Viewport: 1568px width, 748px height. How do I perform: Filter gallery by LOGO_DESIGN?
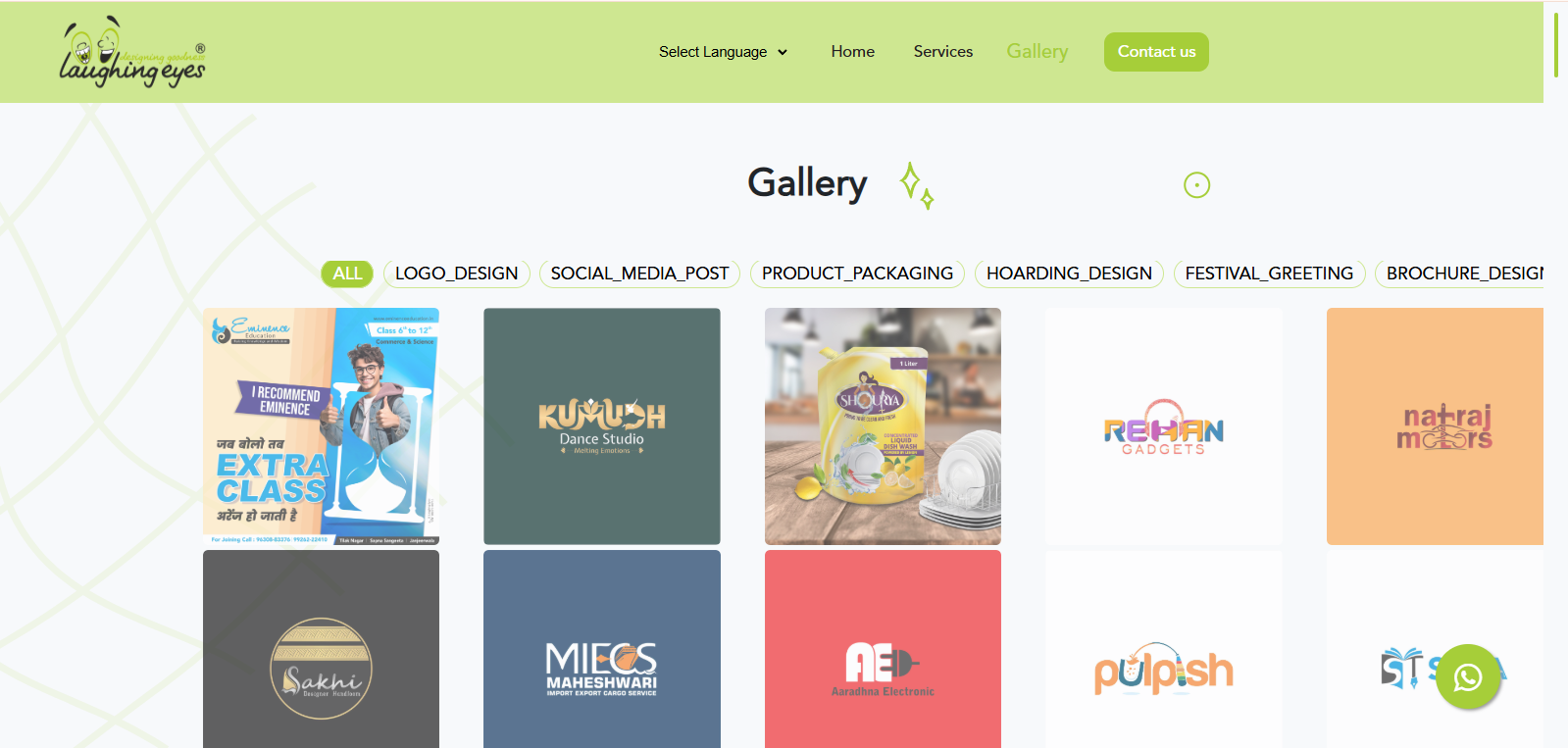pyautogui.click(x=457, y=274)
